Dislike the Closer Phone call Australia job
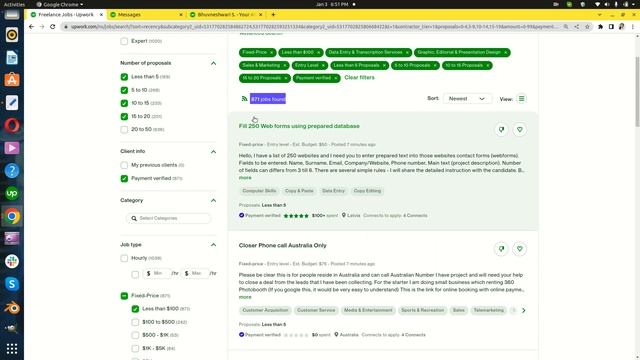Image resolution: width=640 pixels, height=360 pixels. 501,249
